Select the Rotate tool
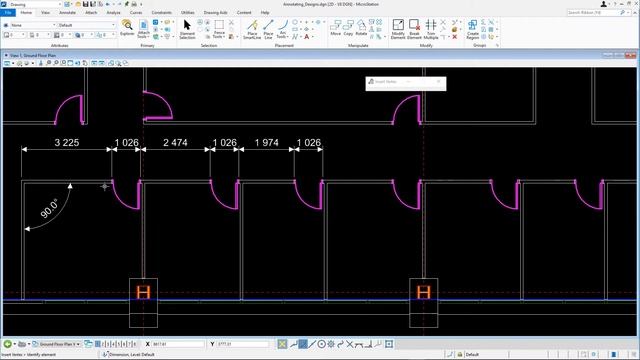Image resolution: width=640 pixels, height=360 pixels. 361,28
